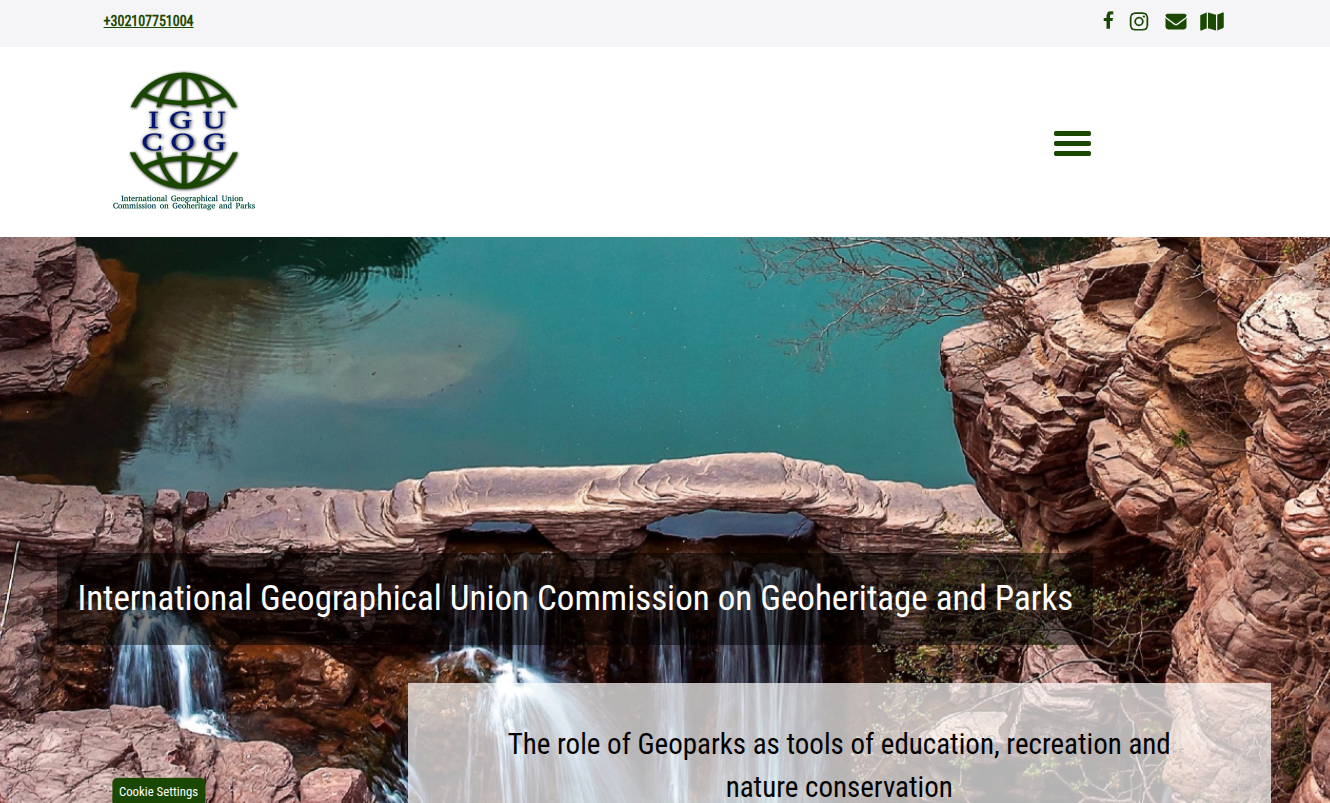The height and width of the screenshot is (803, 1330).
Task: Open the Instagram icon link
Action: (1139, 21)
